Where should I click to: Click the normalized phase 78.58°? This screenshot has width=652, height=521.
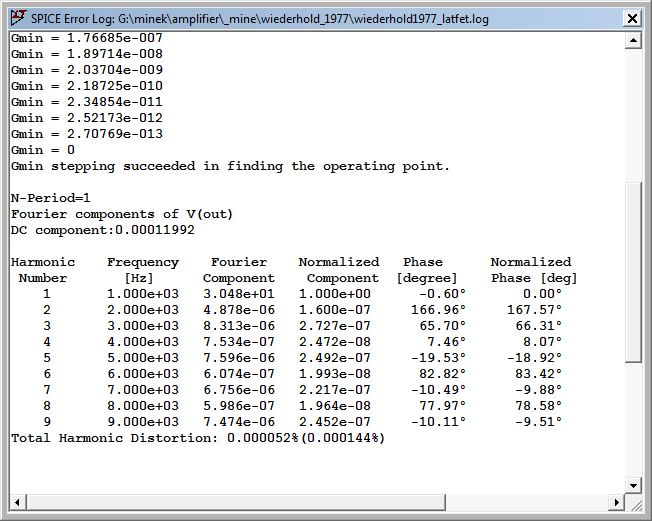tap(538, 406)
